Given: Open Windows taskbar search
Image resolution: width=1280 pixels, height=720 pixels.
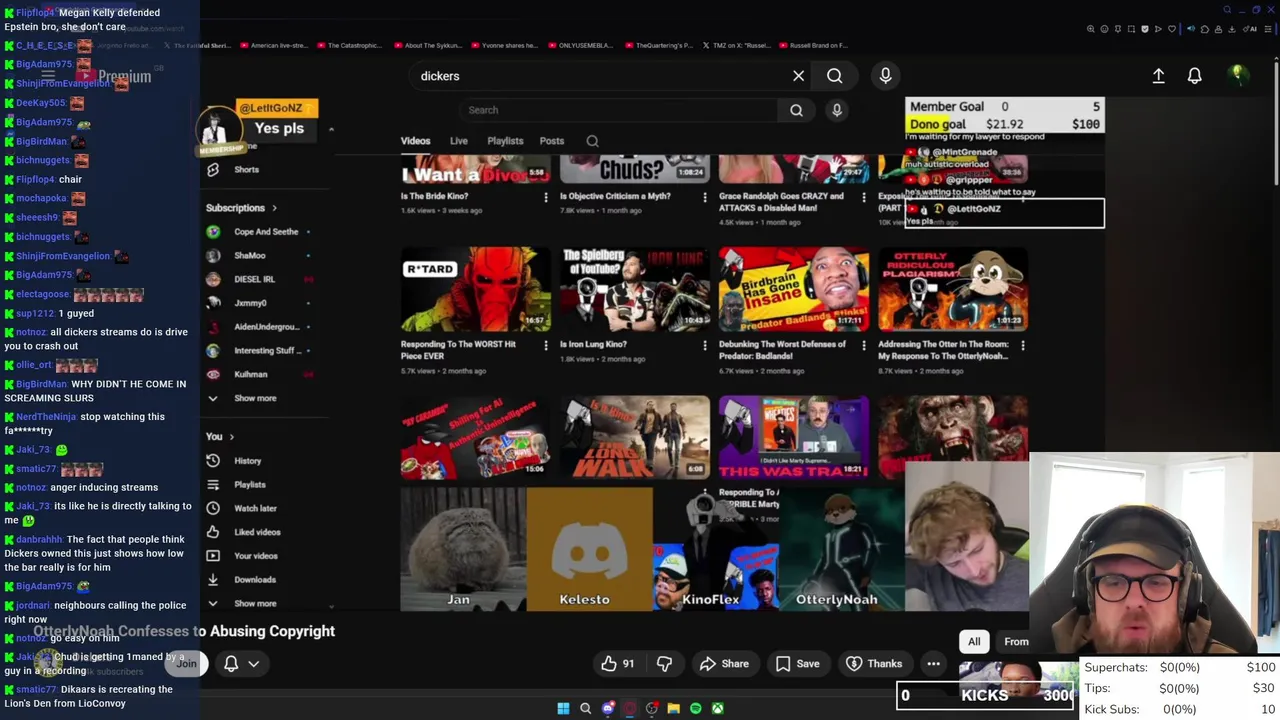Looking at the screenshot, I should click(585, 708).
